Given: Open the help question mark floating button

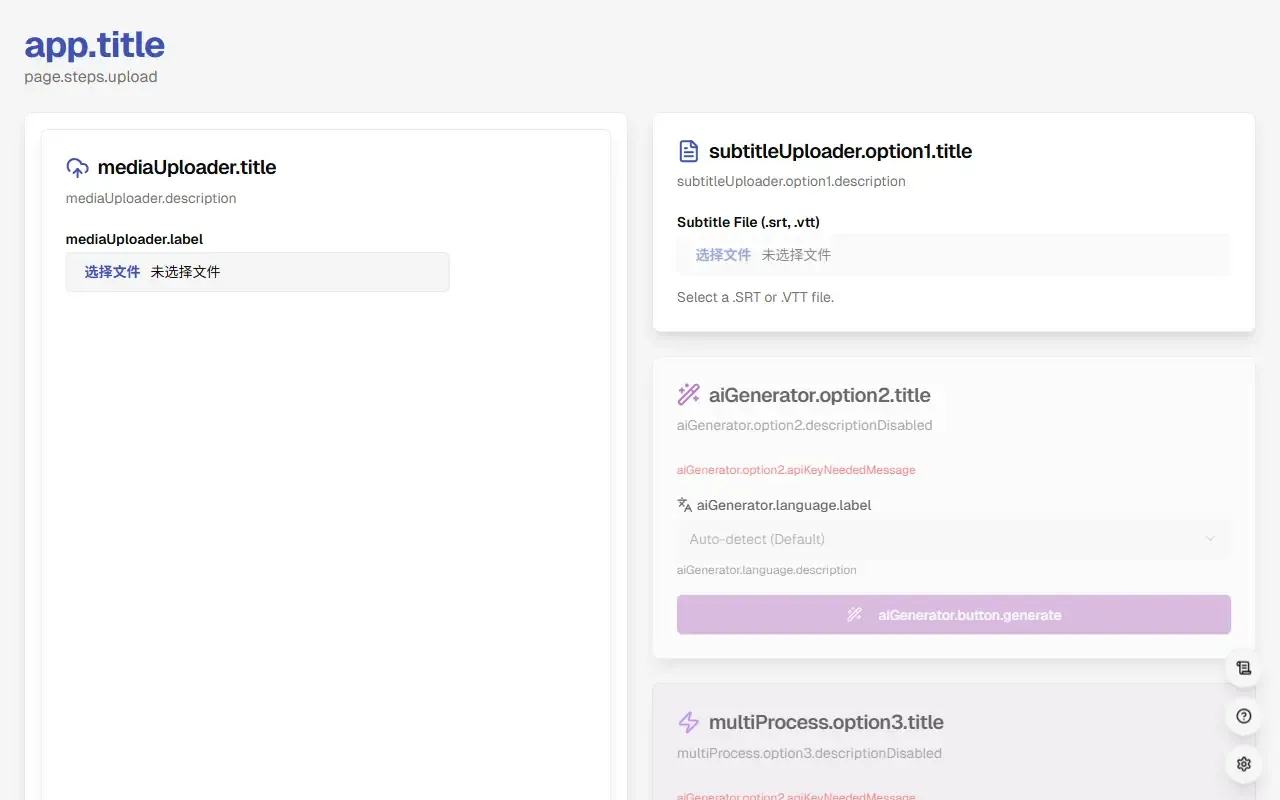Looking at the screenshot, I should 1244,716.
